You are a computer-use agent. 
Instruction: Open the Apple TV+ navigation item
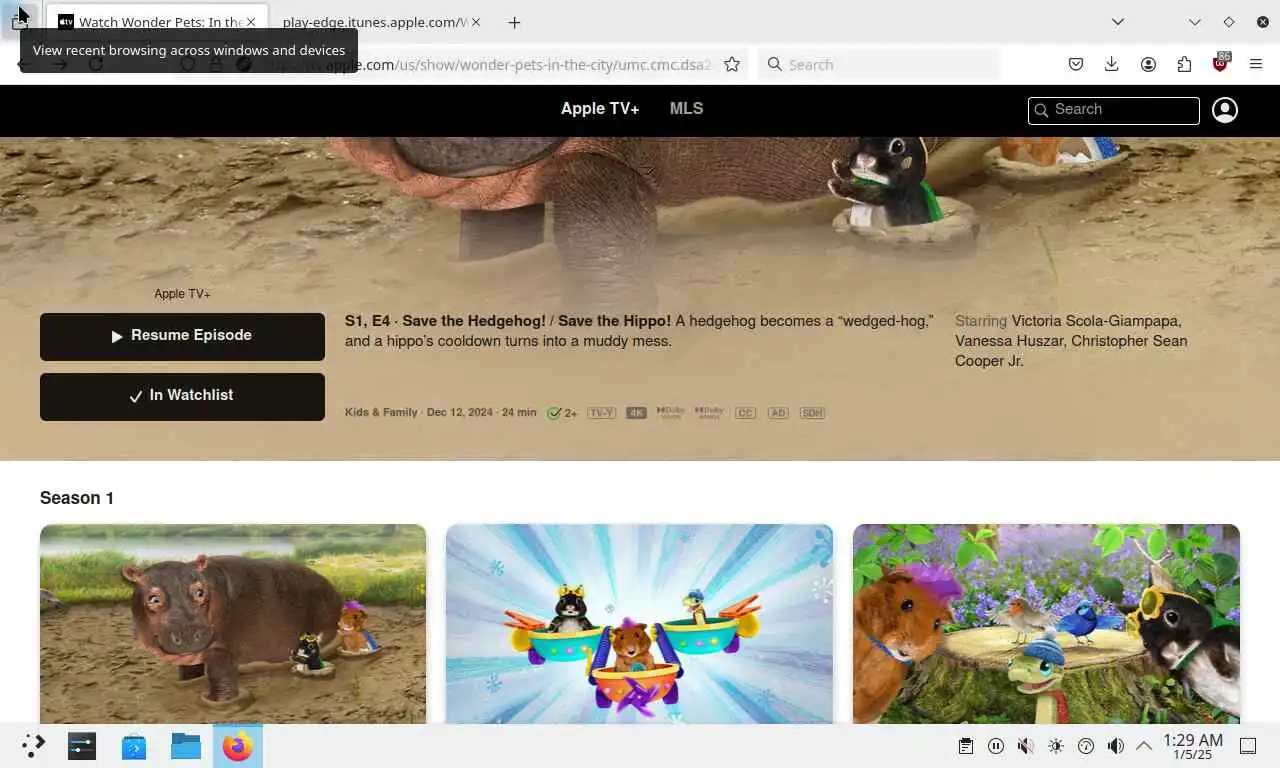point(600,109)
